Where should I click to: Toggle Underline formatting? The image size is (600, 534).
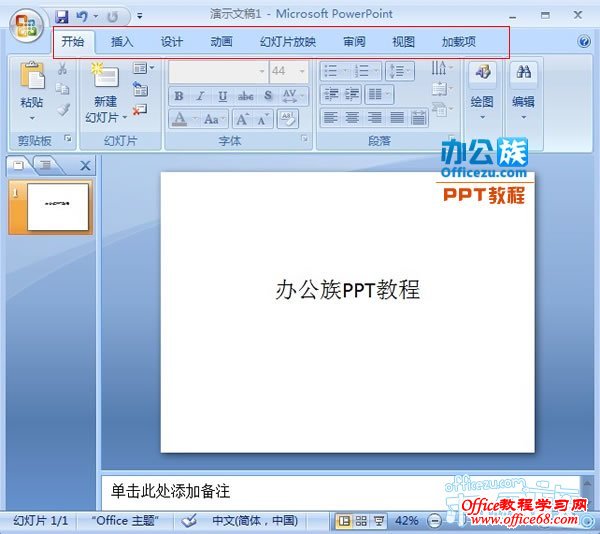point(223,96)
